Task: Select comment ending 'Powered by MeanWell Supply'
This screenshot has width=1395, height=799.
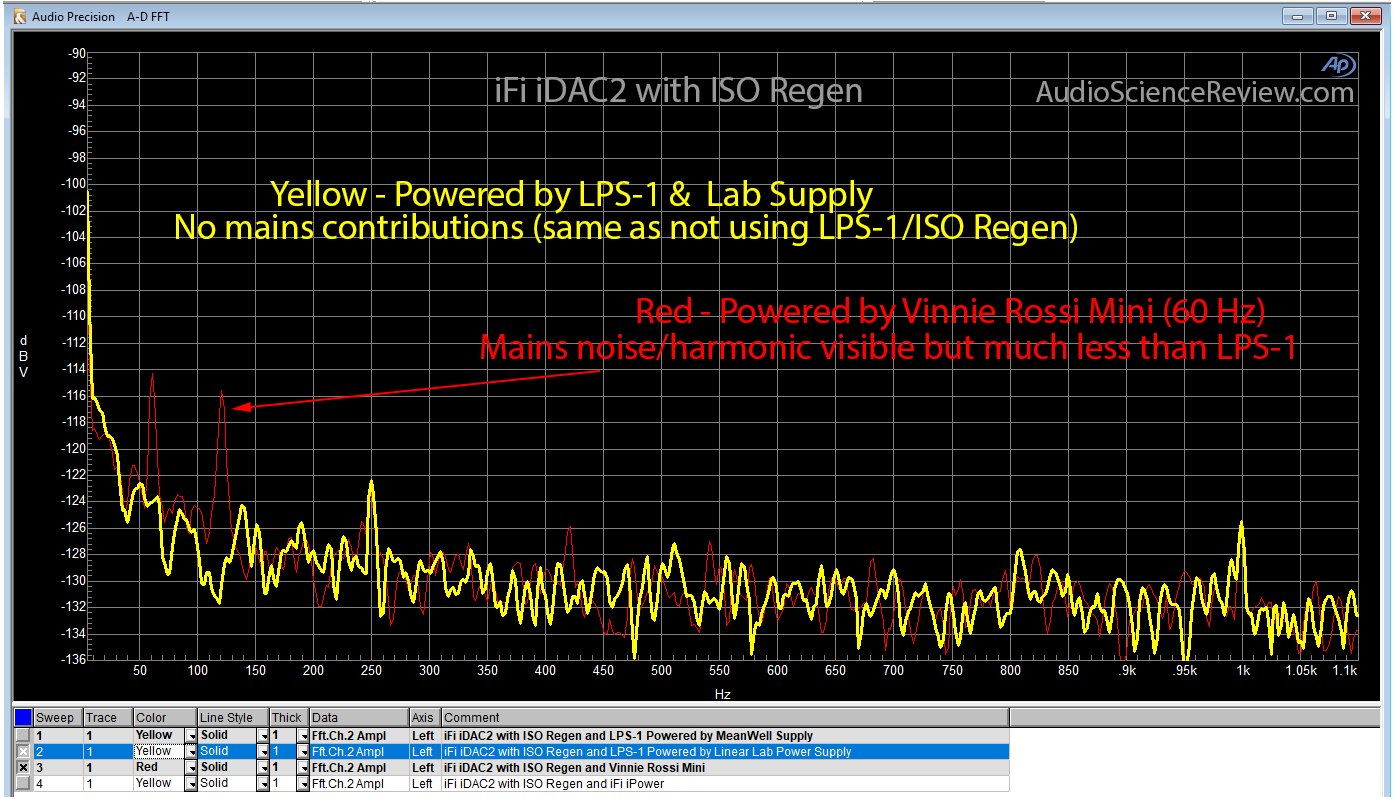Action: coord(628,735)
